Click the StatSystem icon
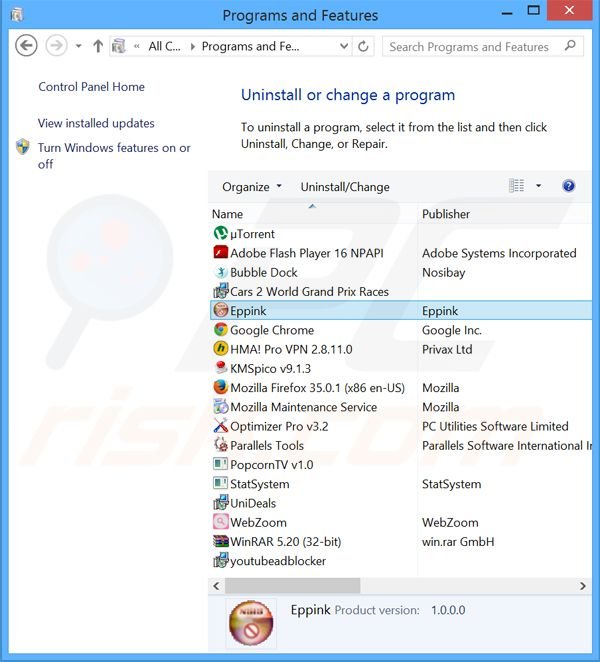The image size is (600, 662). [220, 483]
